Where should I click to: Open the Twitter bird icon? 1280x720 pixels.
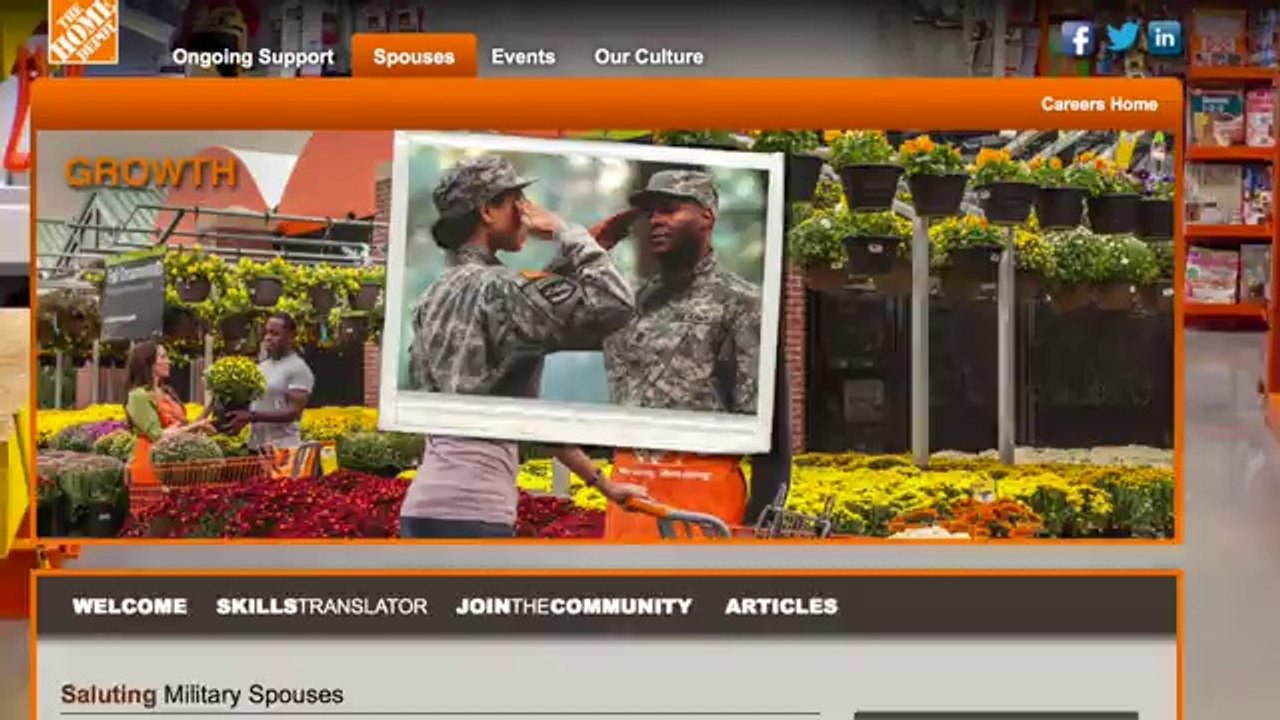click(x=1122, y=38)
